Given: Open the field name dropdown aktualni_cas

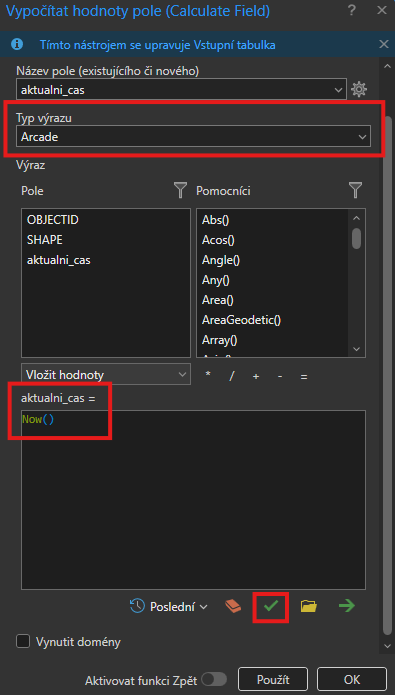Looking at the screenshot, I should pos(181,90).
